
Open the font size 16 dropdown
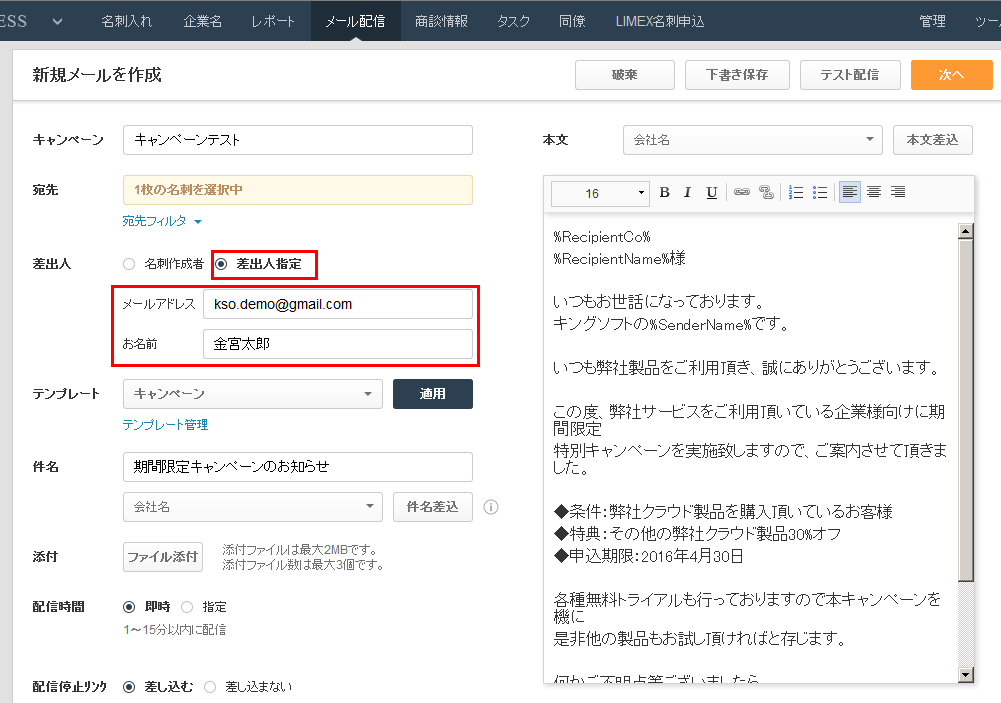point(601,193)
